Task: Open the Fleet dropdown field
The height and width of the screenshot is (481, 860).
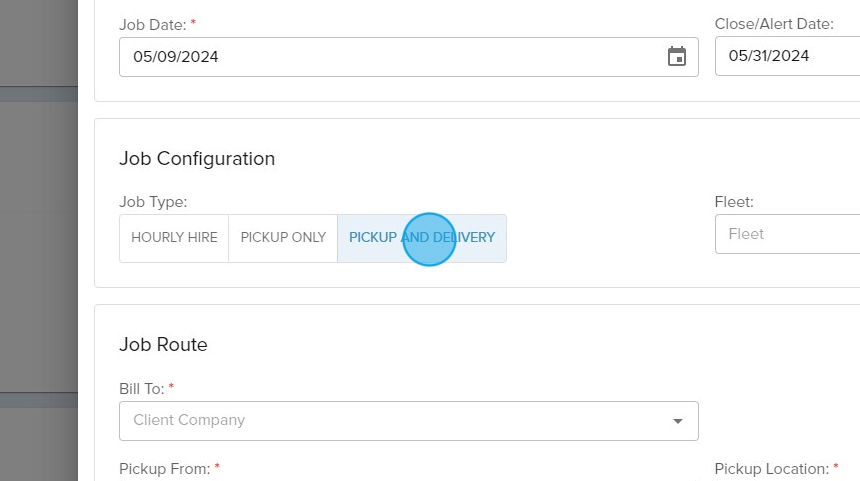Action: pos(787,234)
